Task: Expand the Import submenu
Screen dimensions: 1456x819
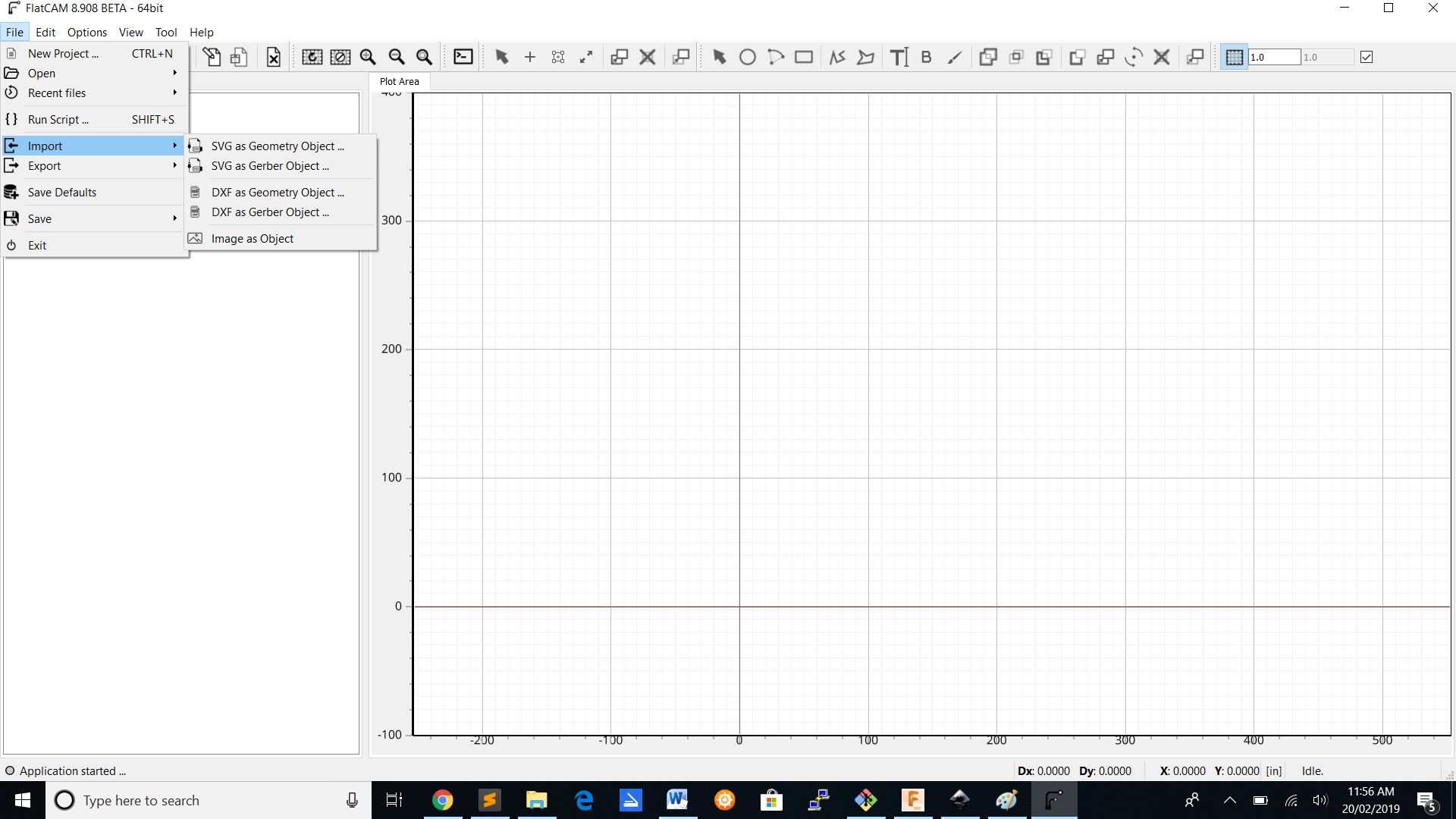Action: click(90, 145)
